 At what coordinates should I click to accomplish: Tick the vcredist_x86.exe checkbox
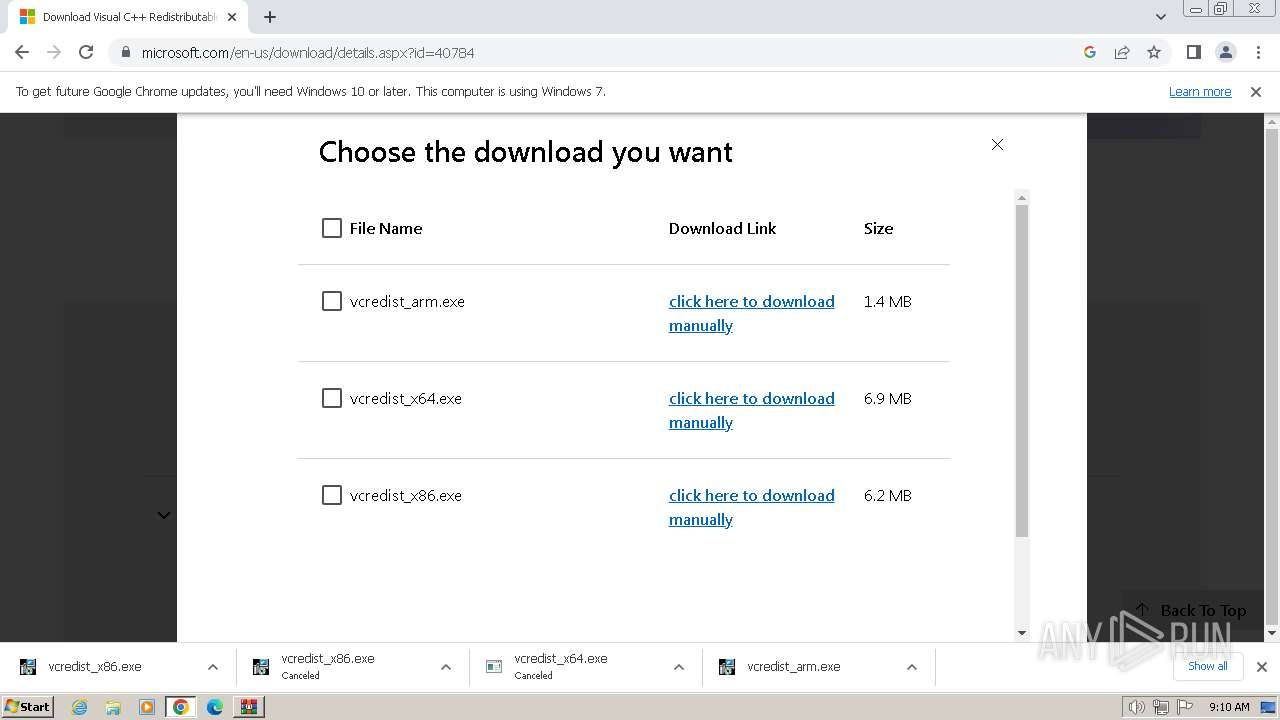pos(332,495)
